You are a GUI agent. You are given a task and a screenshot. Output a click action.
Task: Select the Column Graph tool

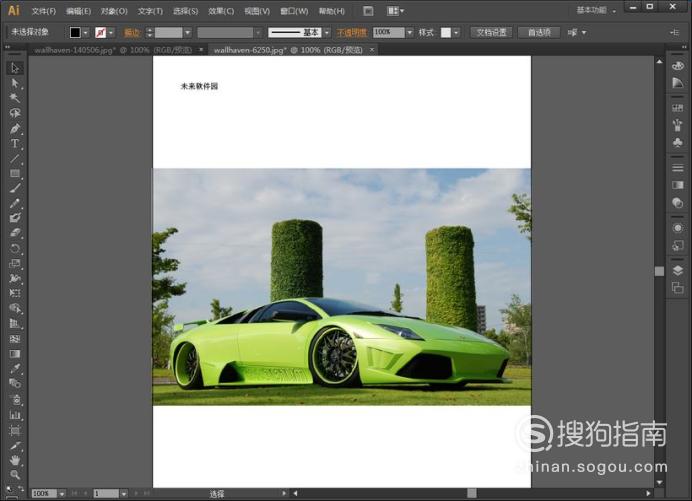point(15,415)
